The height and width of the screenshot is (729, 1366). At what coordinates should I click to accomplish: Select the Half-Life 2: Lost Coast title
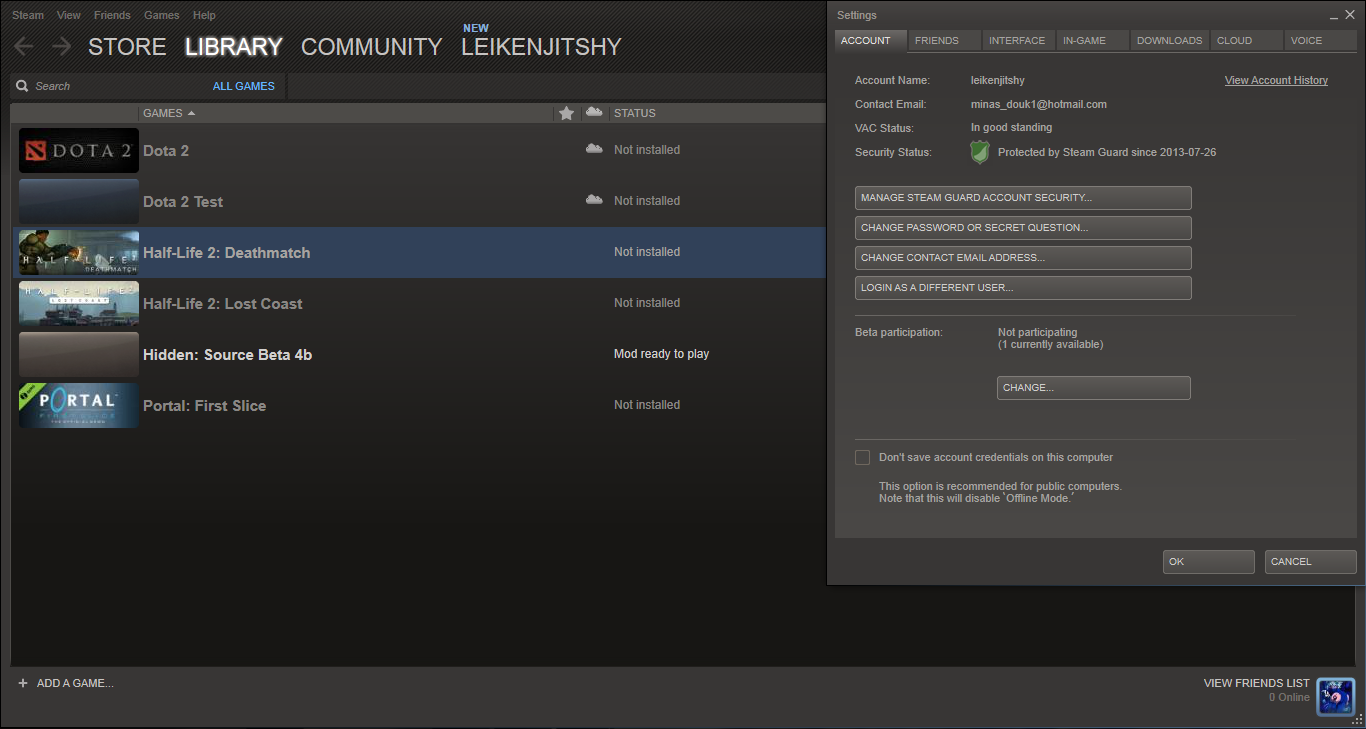pos(223,304)
